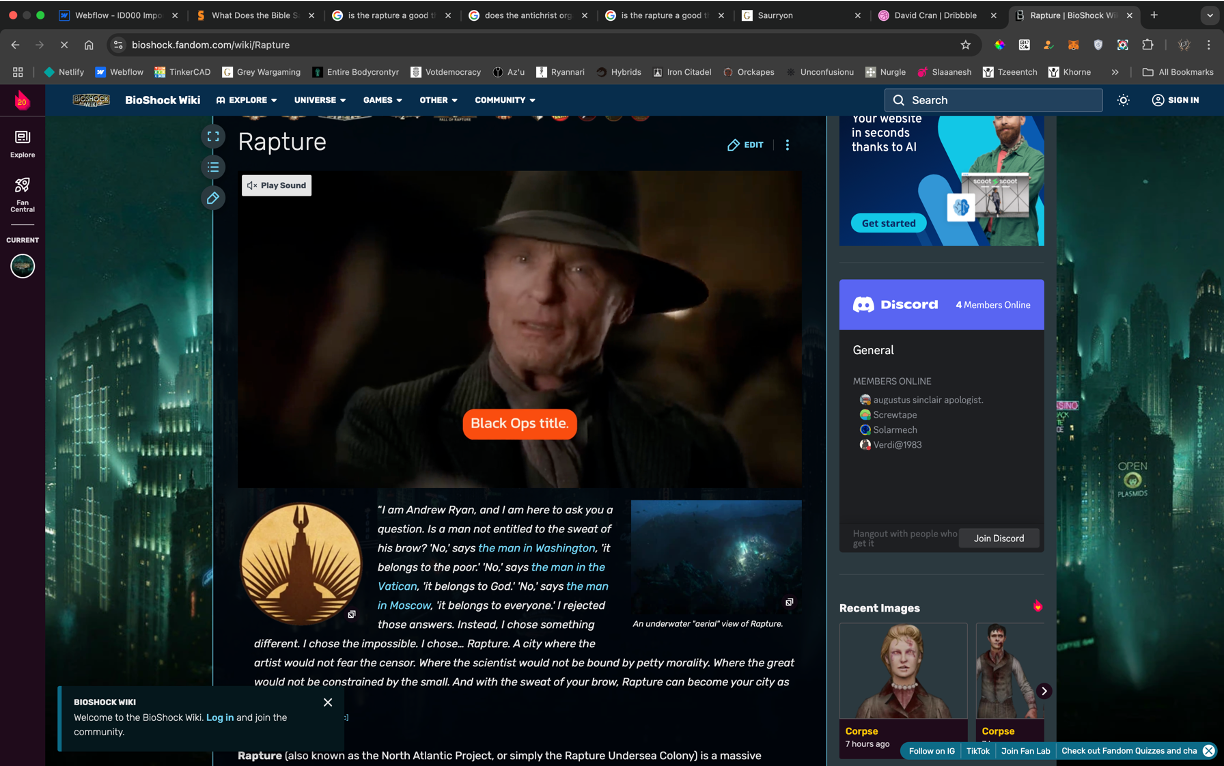Switch to David Cran Dribbble tab
This screenshot has height=766, width=1224.
(937, 15)
